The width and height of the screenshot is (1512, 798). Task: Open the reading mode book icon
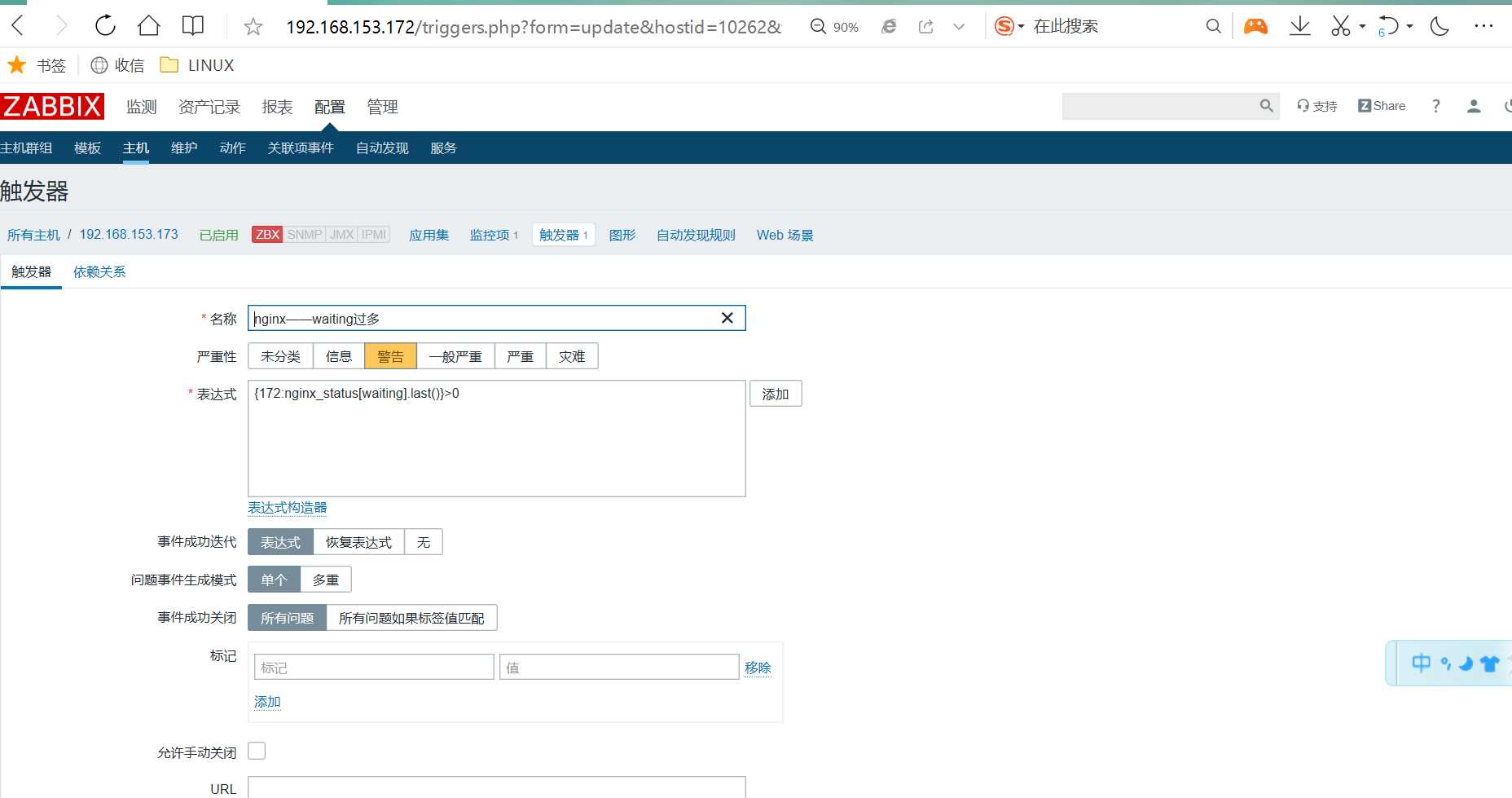[x=193, y=26]
